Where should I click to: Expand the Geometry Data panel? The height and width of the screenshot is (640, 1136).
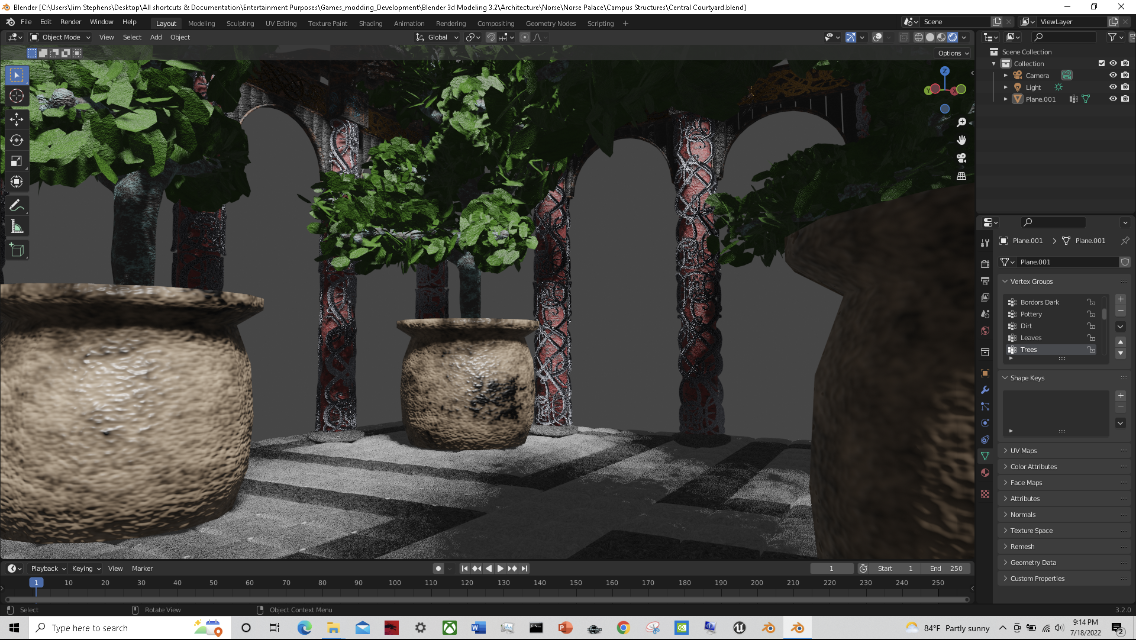(x=1033, y=563)
